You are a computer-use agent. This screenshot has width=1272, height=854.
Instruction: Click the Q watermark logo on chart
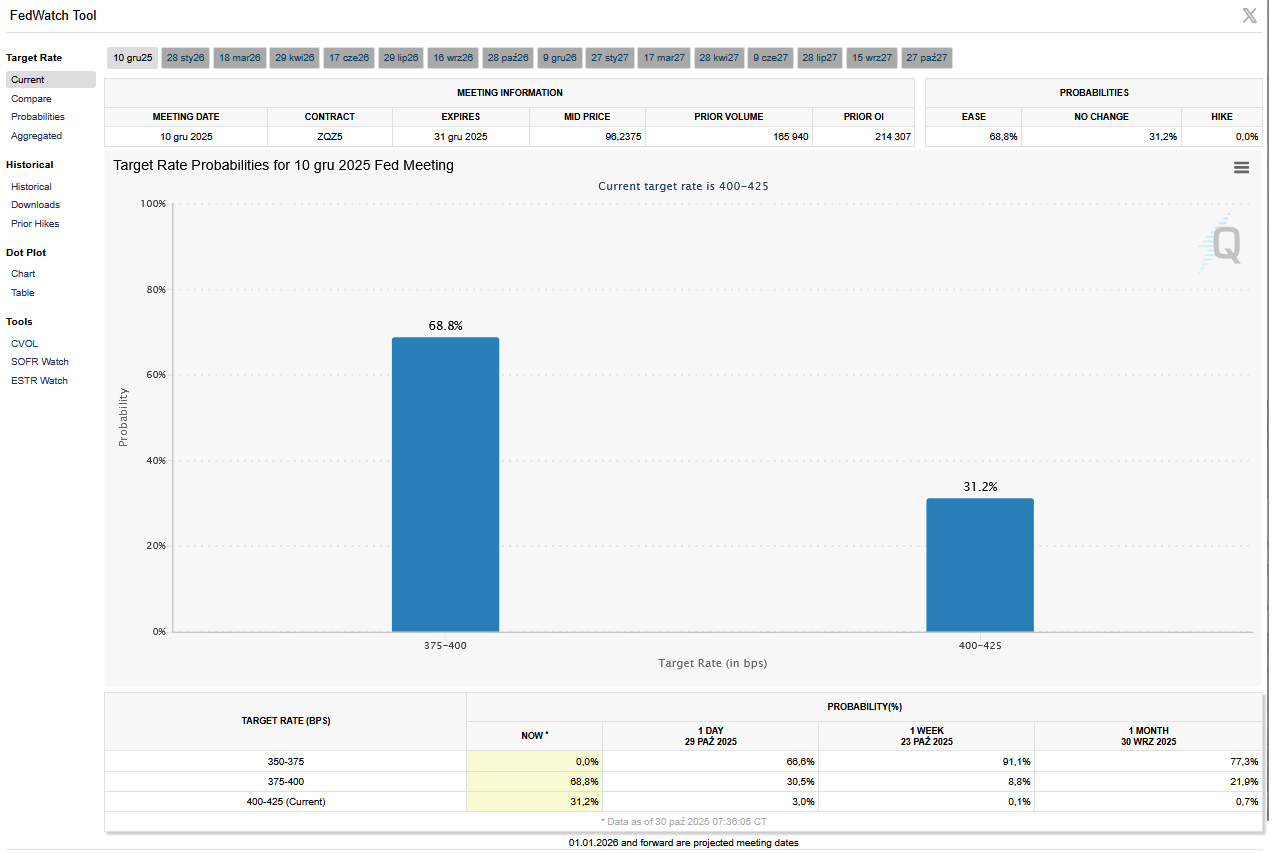[x=1223, y=244]
